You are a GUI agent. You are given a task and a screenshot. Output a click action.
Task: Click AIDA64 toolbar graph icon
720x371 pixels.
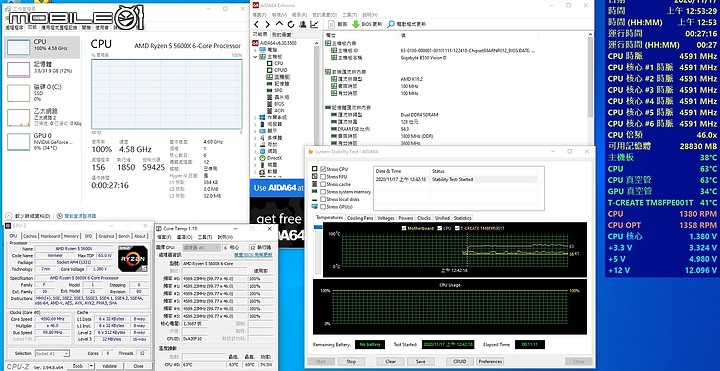(315, 24)
